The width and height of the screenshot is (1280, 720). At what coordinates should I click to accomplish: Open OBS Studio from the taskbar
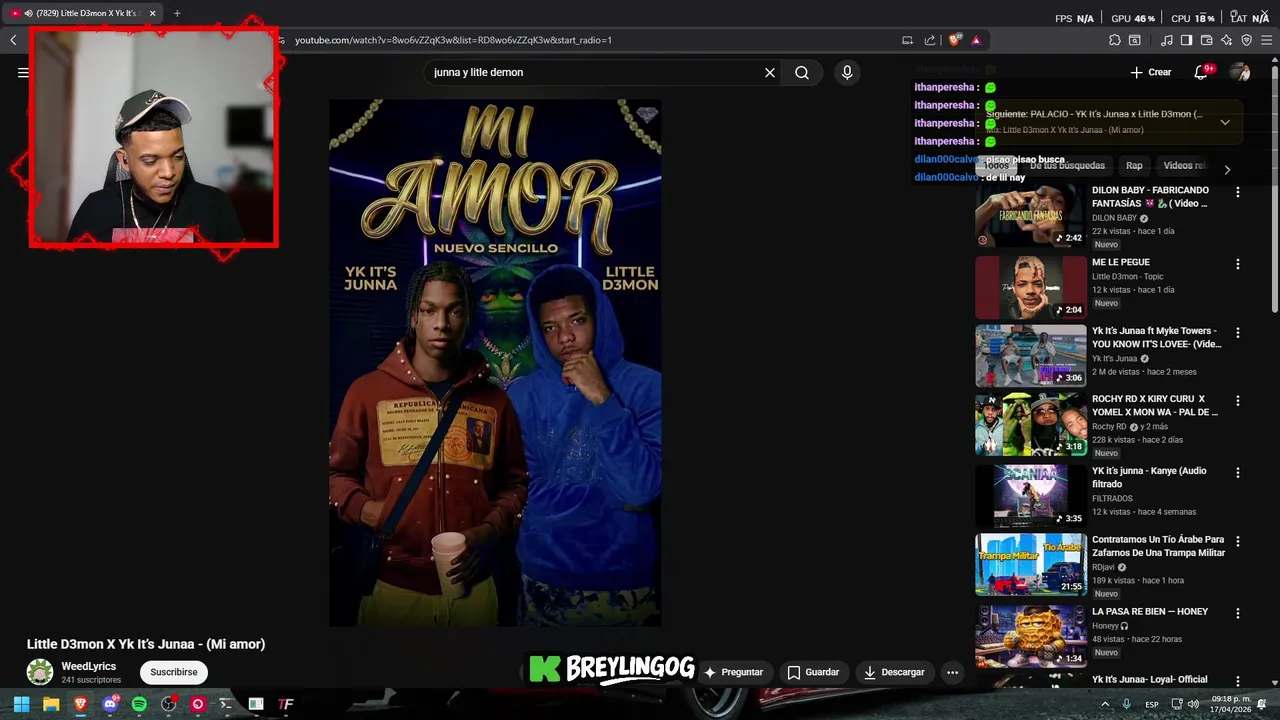(x=169, y=704)
